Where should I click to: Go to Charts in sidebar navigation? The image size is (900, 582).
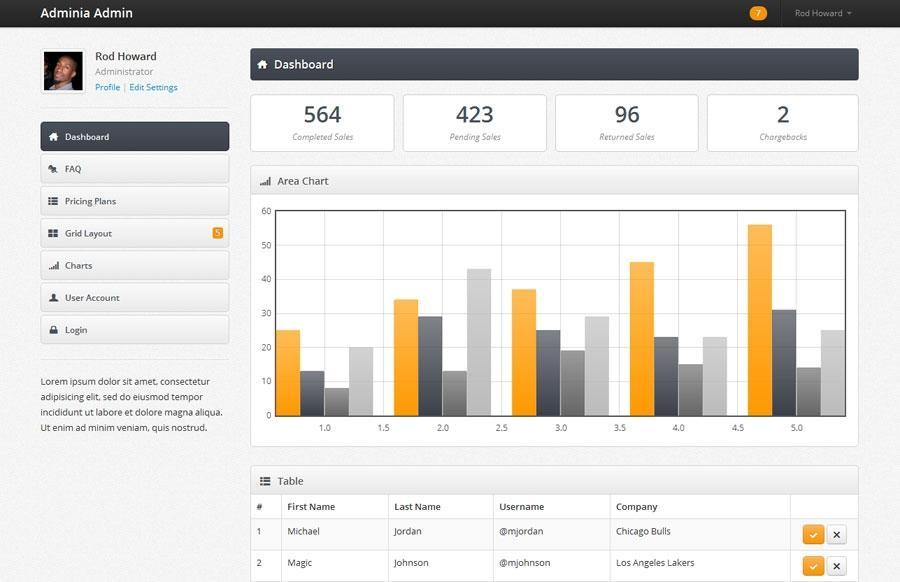coord(135,265)
